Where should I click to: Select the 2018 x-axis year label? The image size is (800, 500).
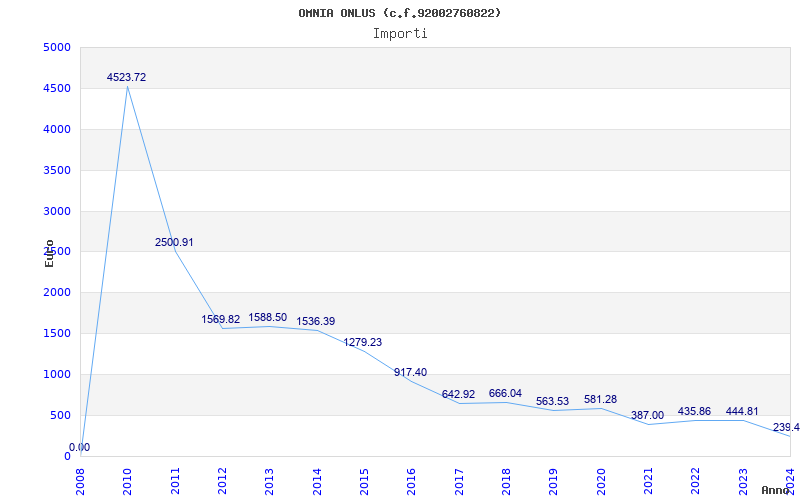click(x=506, y=482)
